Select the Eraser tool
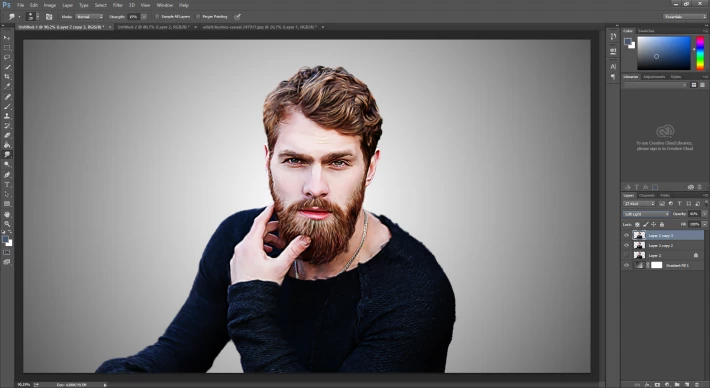 pyautogui.click(x=7, y=135)
